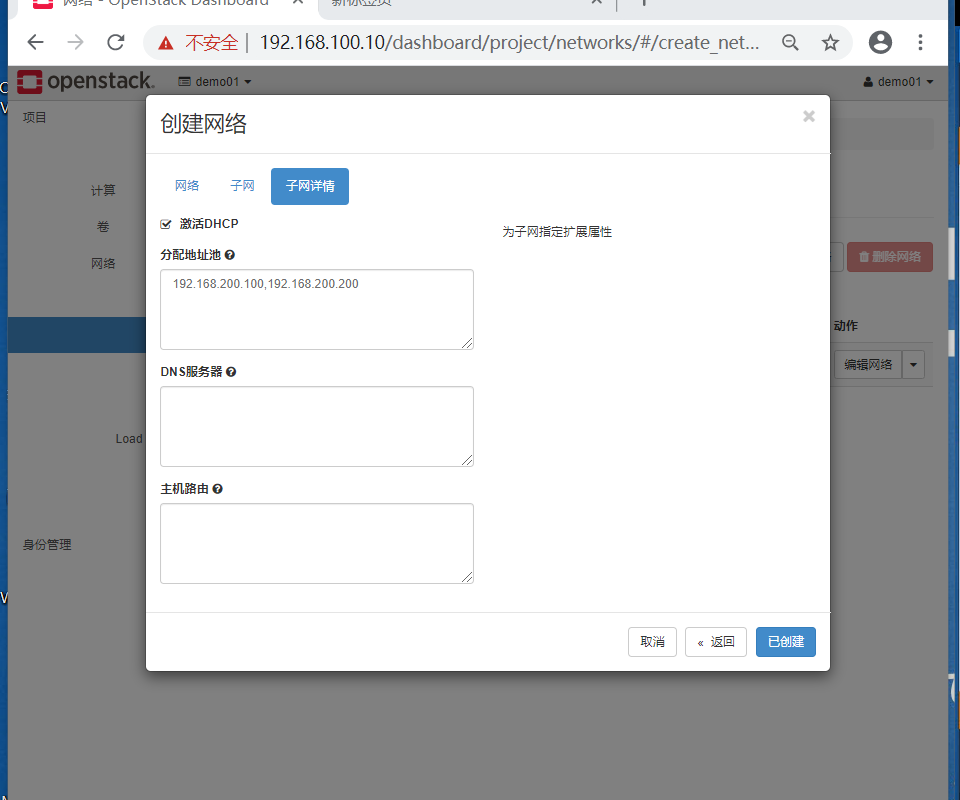Bookmark the page with the star icon
960x800 pixels.
coord(830,43)
